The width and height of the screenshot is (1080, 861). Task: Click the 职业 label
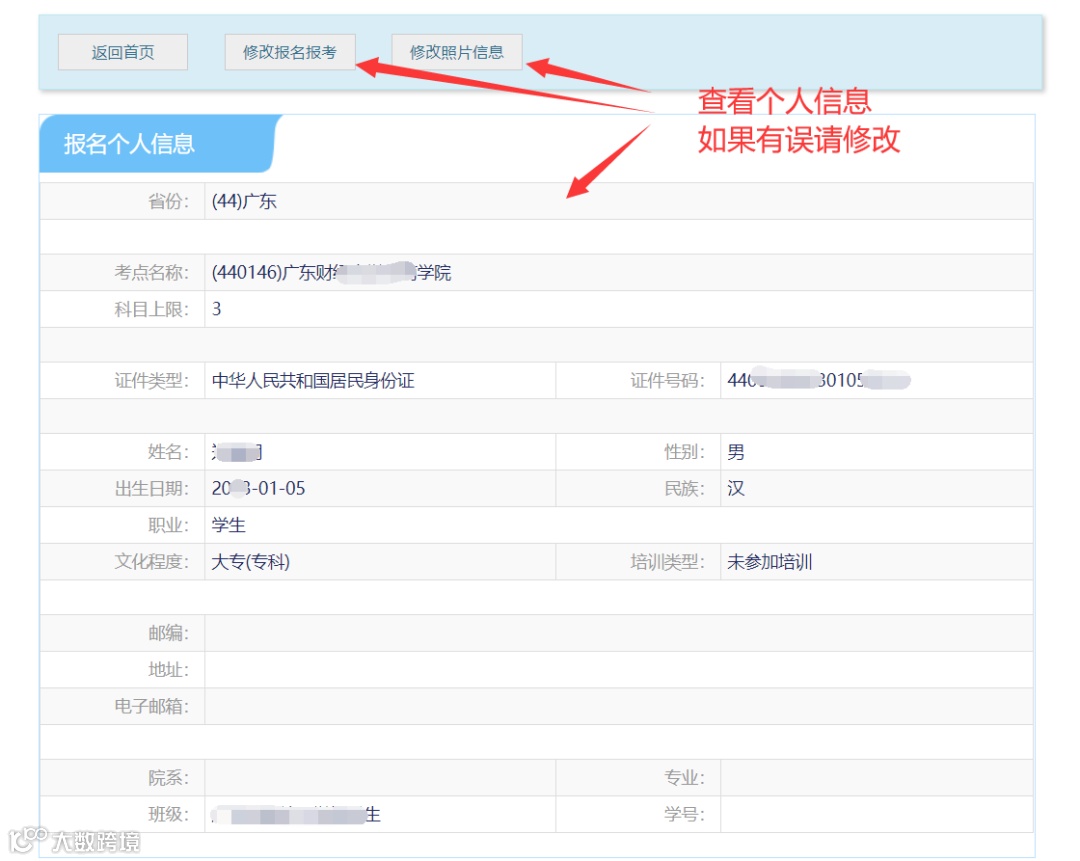coord(168,526)
